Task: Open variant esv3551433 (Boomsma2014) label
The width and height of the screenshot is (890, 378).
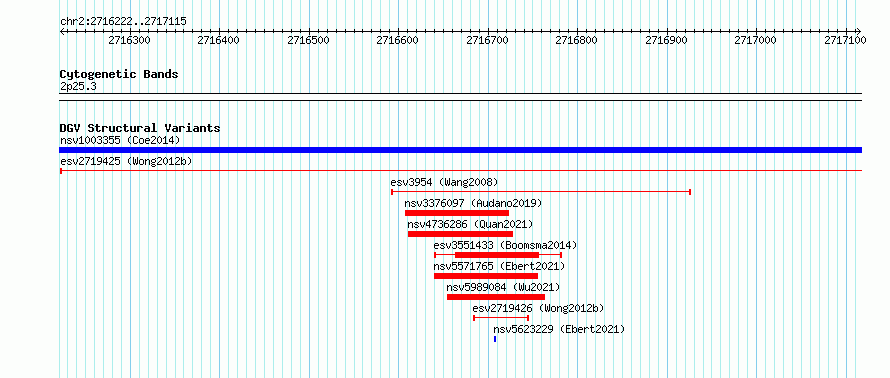Action: point(505,245)
